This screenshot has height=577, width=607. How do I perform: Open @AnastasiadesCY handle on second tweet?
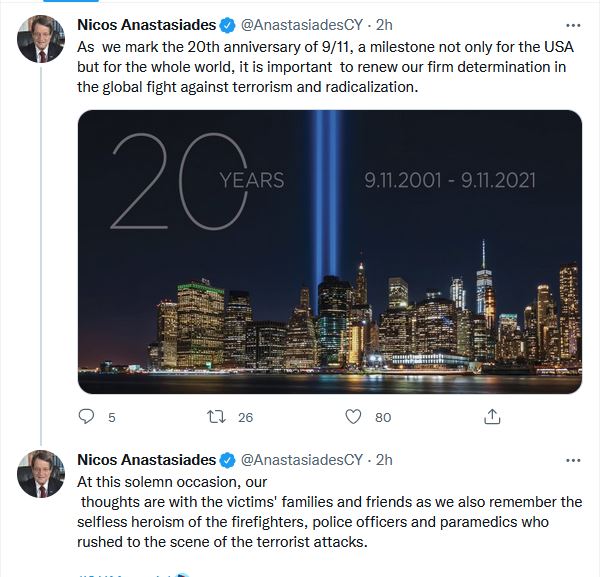[x=301, y=461]
